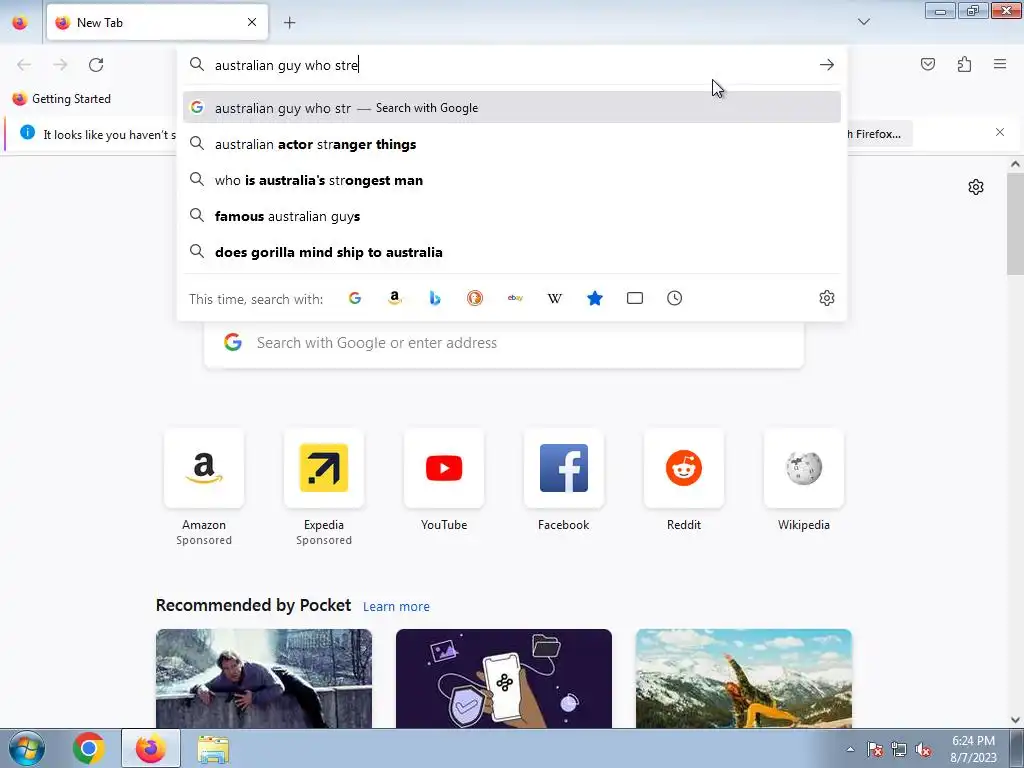Search bookmarks using the star icon
This screenshot has height=768, width=1024.
pyautogui.click(x=595, y=298)
